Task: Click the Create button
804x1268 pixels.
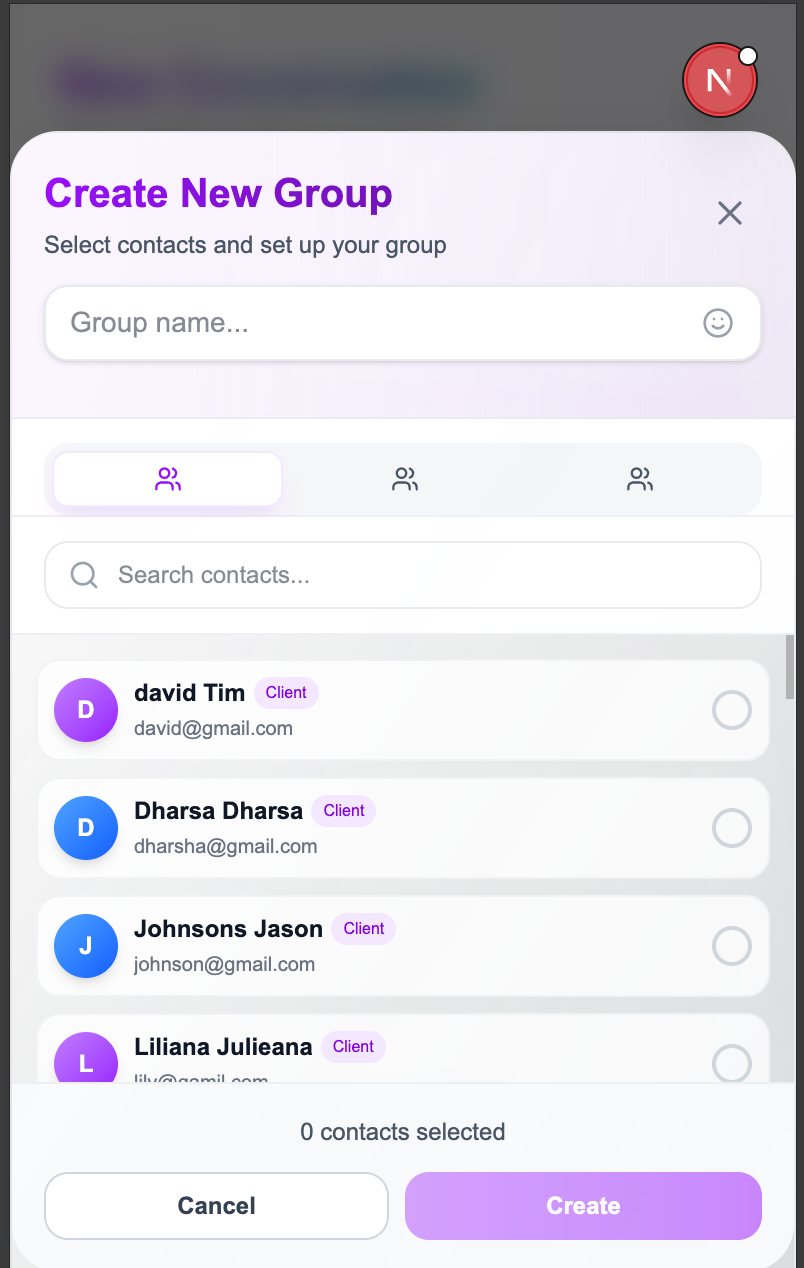Action: [583, 1206]
